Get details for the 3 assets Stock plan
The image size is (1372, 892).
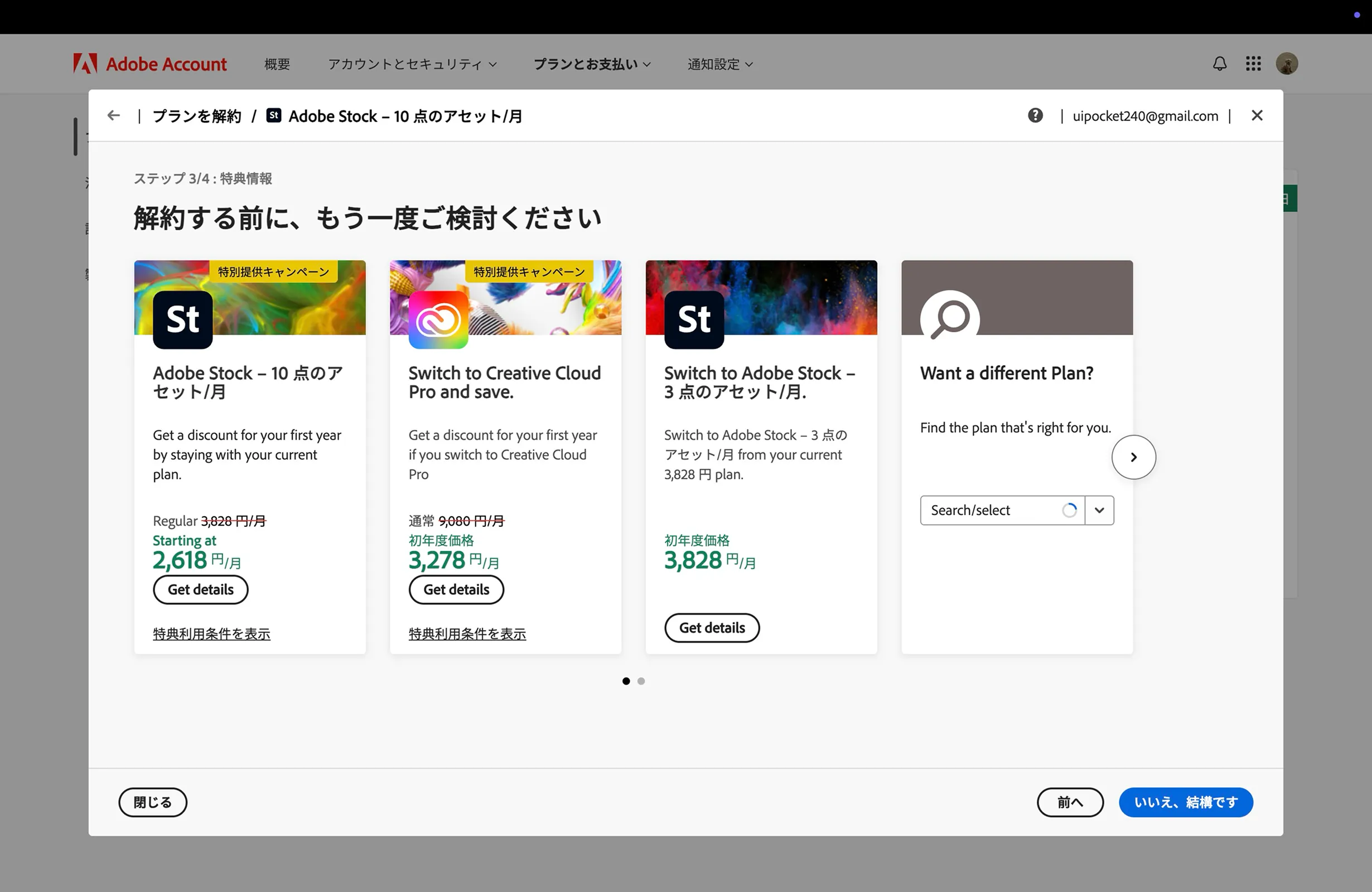click(712, 628)
